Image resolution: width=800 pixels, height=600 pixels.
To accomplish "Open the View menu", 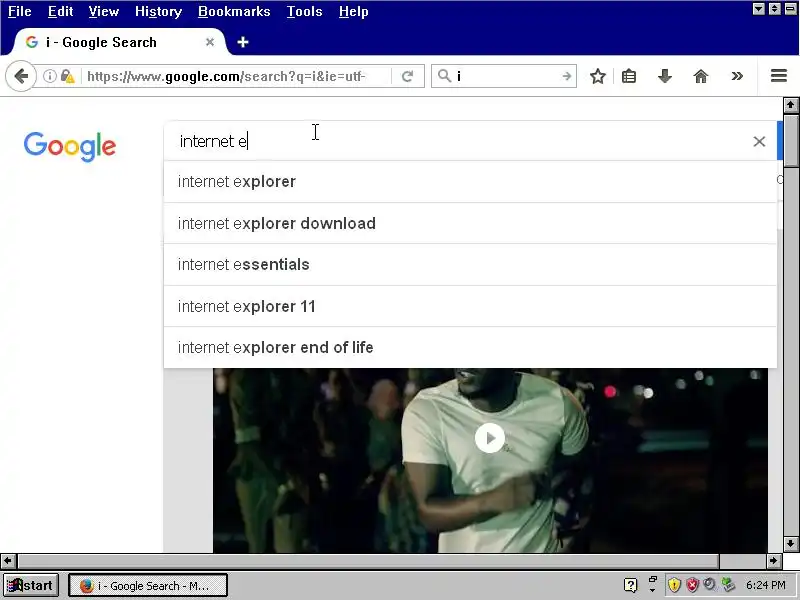I will point(104,11).
